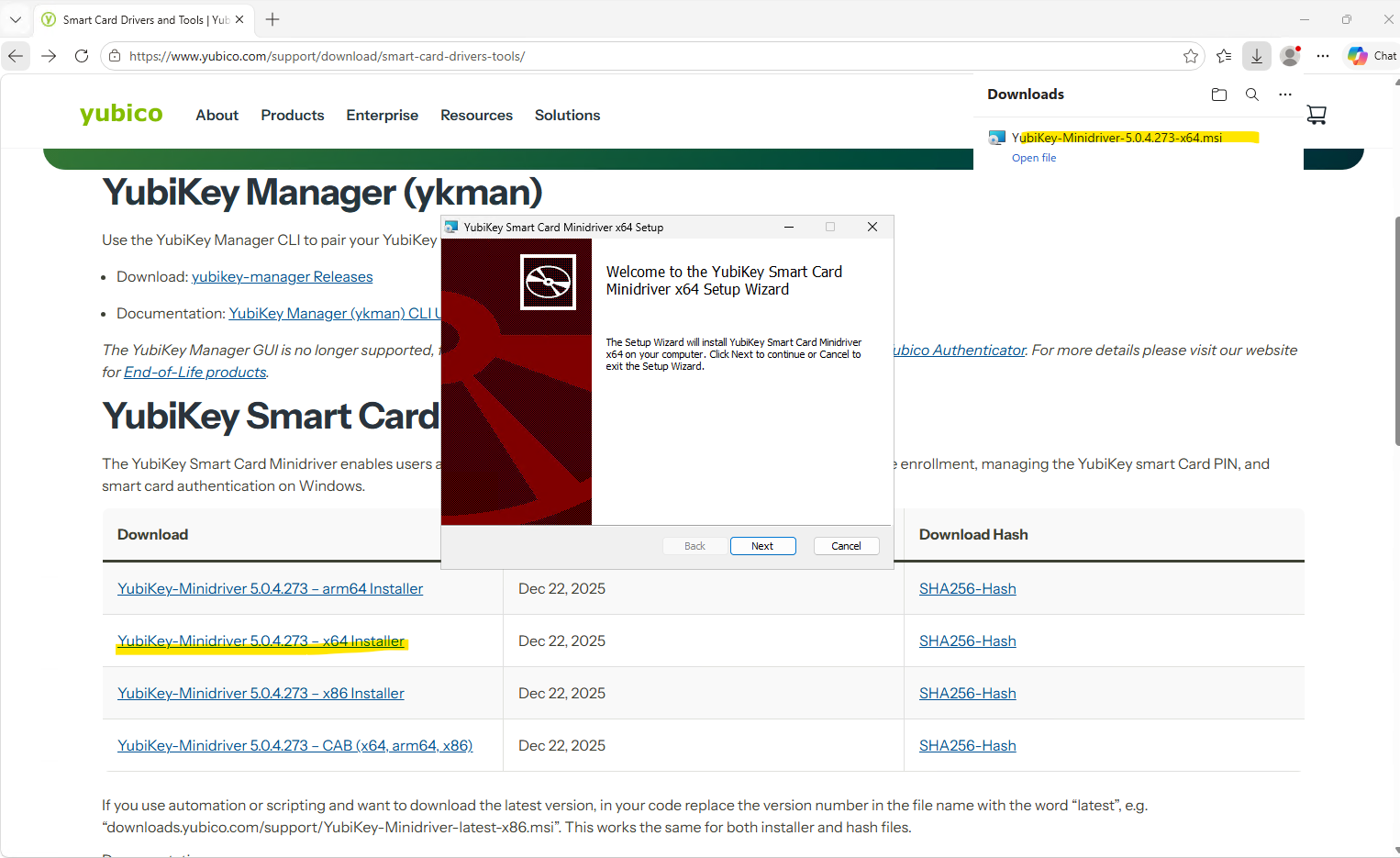Screen dimensions: 1400x858
Task: Open the Resources menu
Action: [477, 115]
